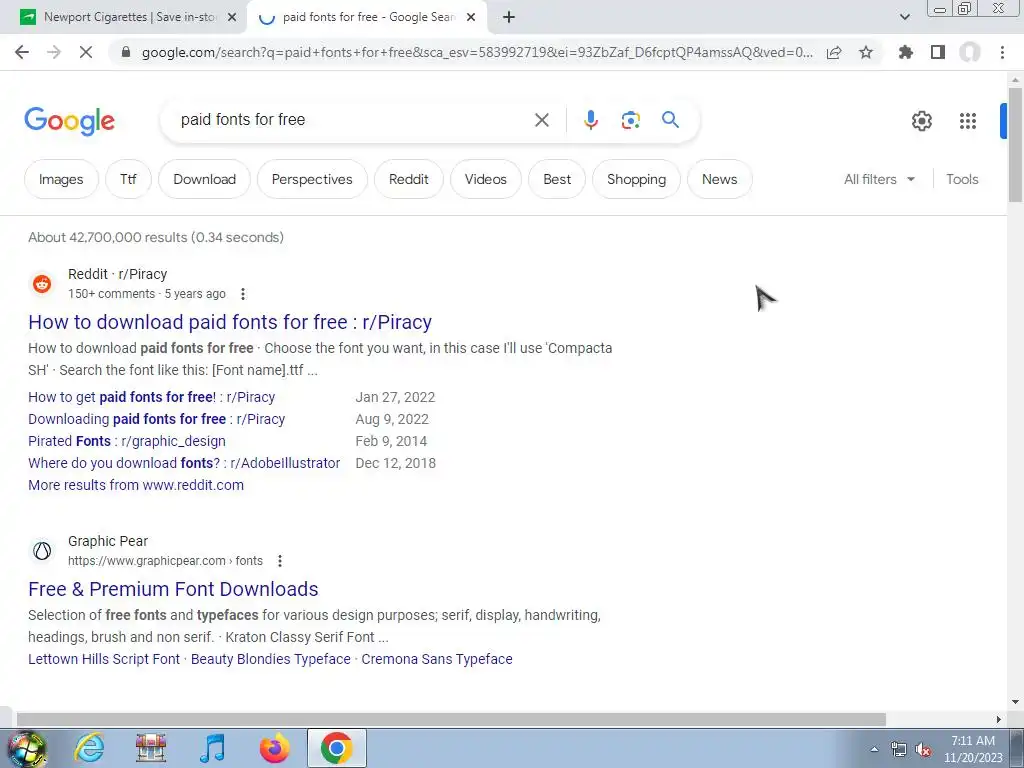Open 'More results from www.reddit.com'

(x=136, y=485)
